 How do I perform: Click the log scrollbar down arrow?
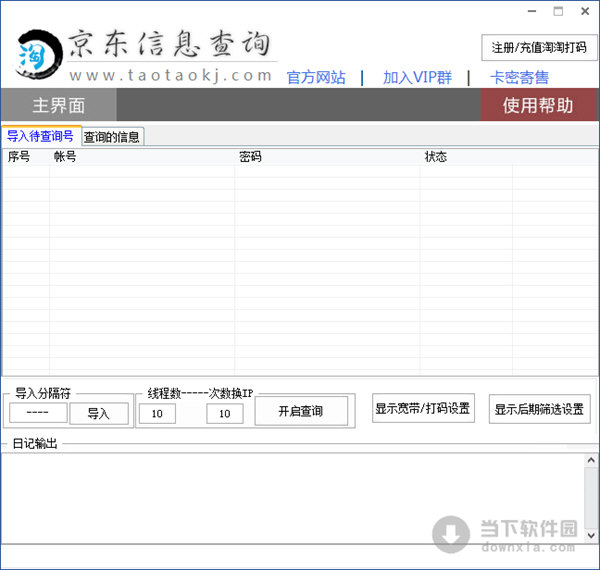(591, 535)
